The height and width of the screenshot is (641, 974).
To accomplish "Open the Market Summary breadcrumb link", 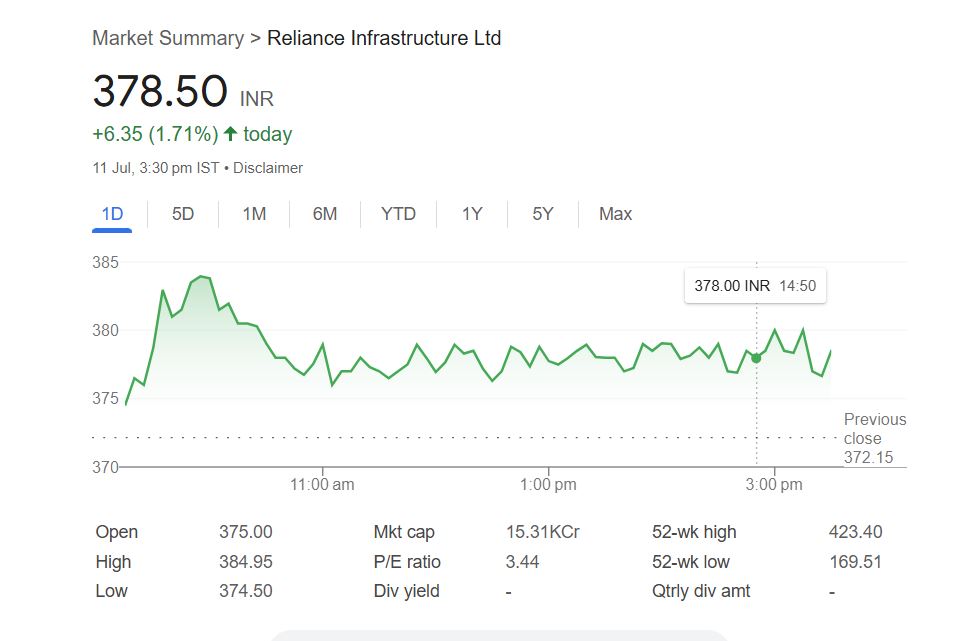I will click(168, 38).
